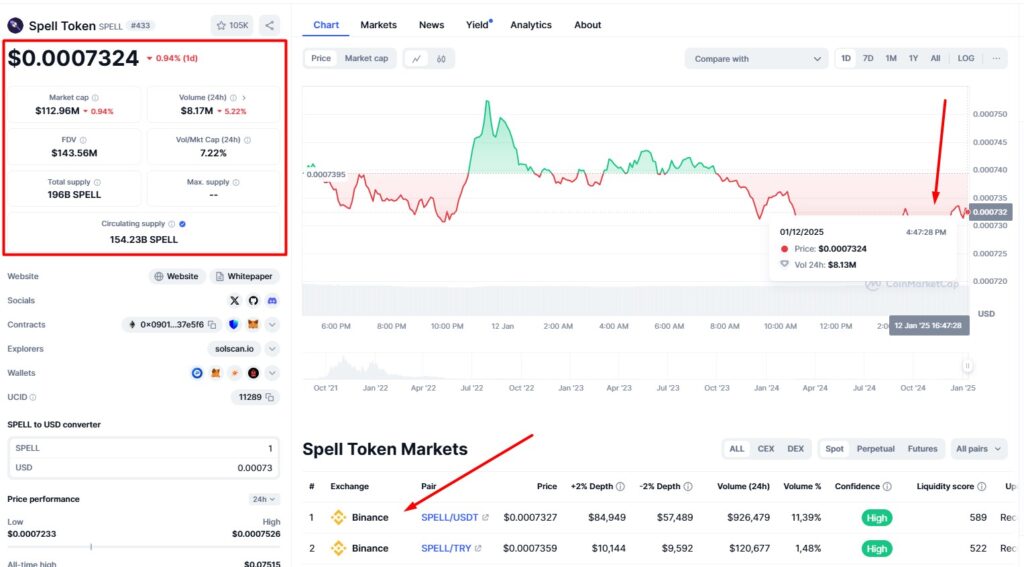Open the News tab
1024x567 pixels.
tap(431, 25)
